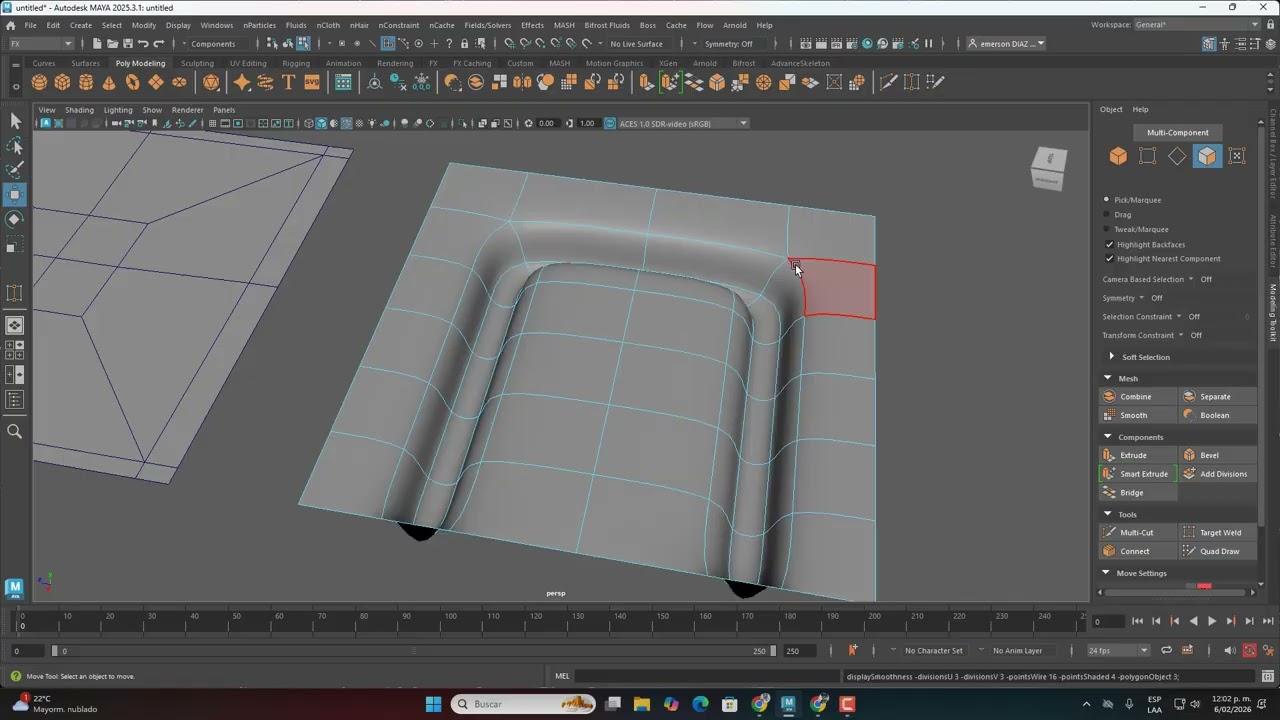Select the Paint Selection tool
Viewport: 1280px width, 720px height.
(x=15, y=170)
